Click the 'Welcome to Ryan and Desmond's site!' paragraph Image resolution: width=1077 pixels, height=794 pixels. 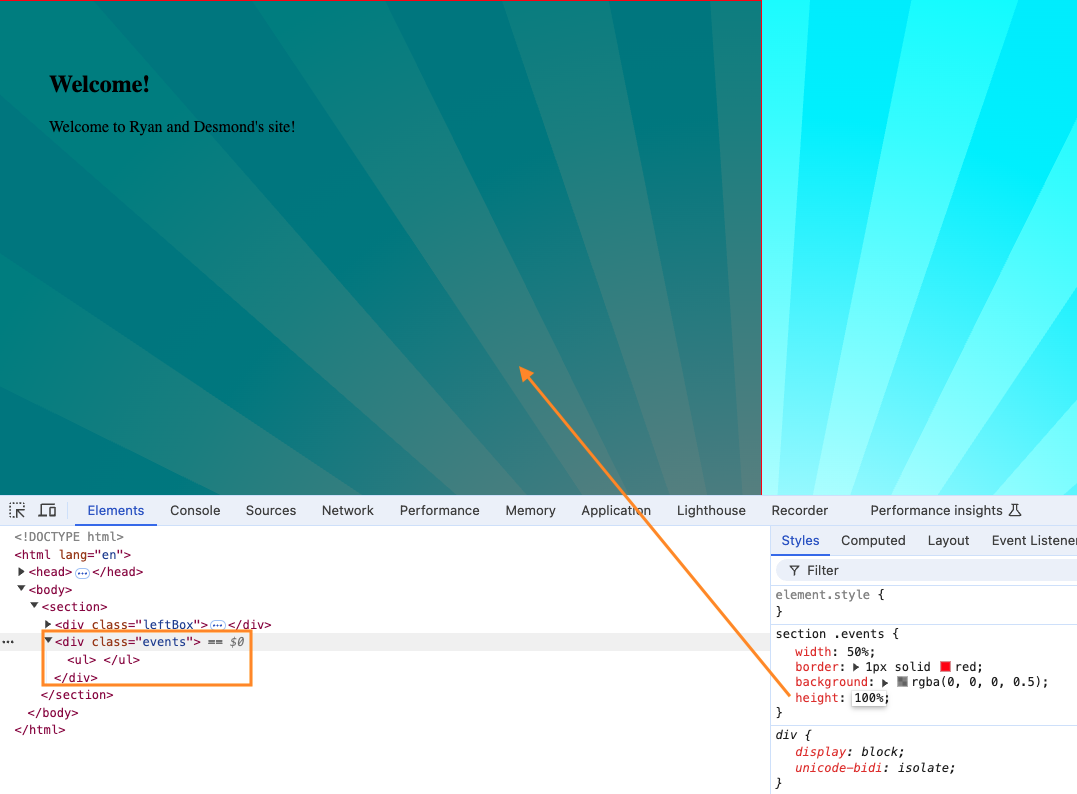coord(172,127)
